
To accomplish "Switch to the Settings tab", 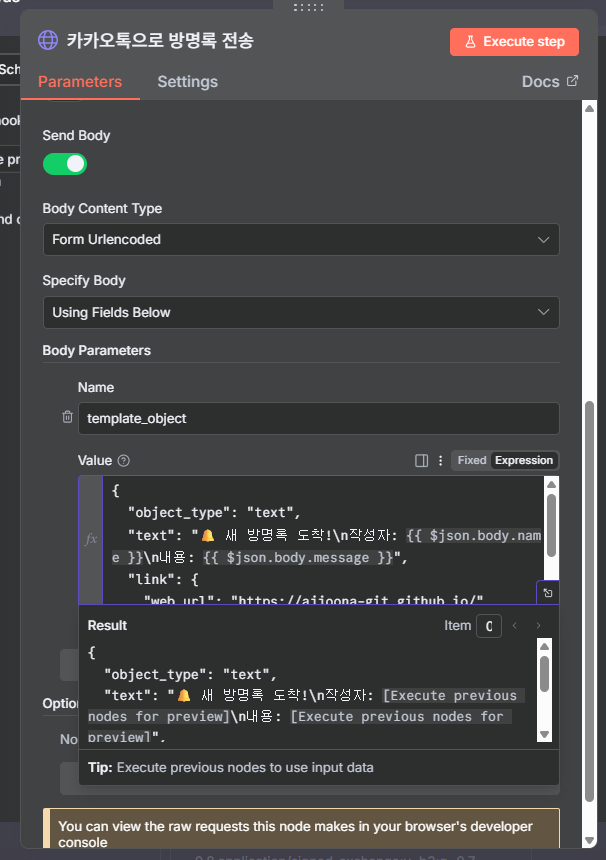I will click(x=187, y=82).
